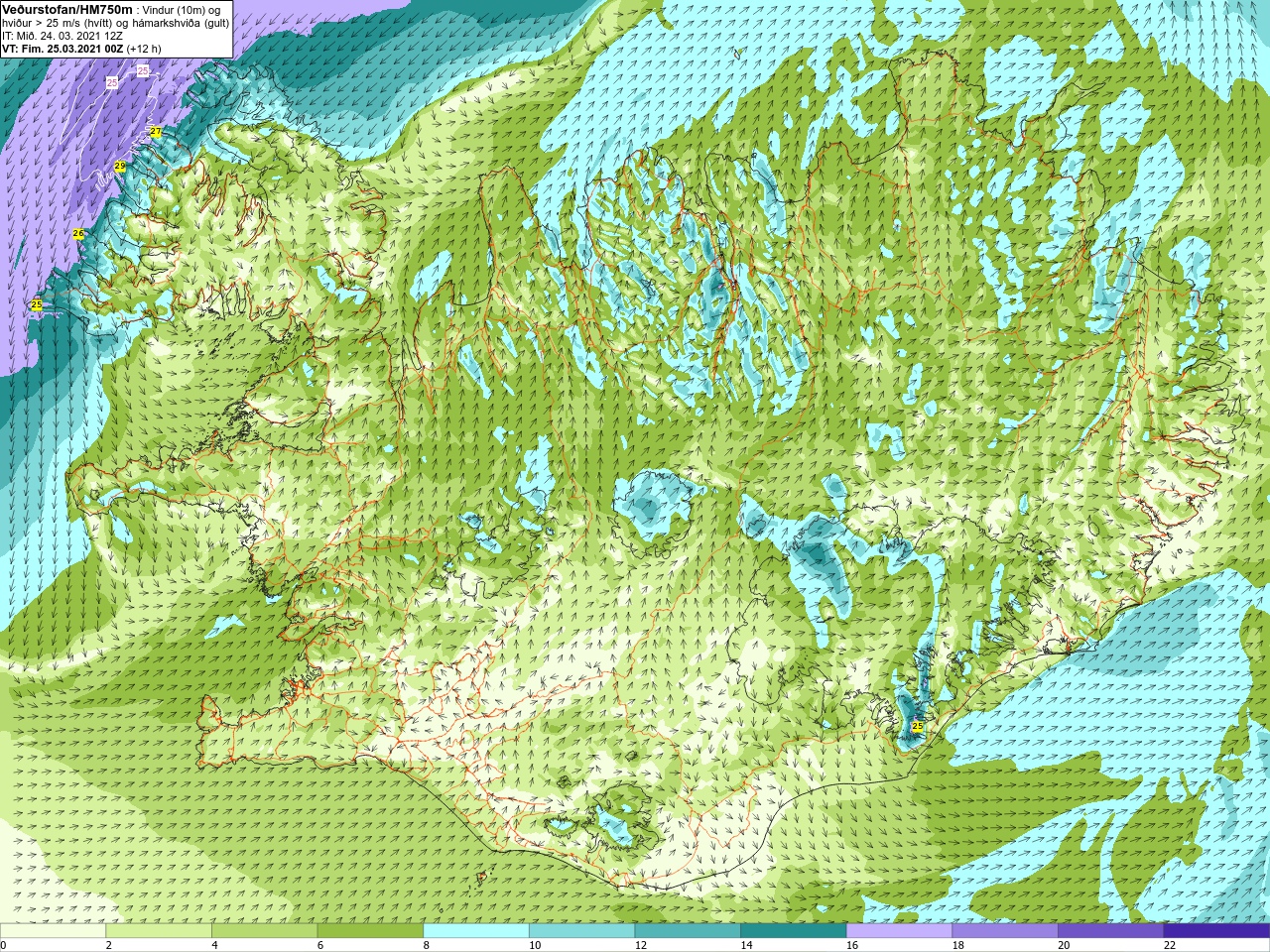Click the yellow 29 gust label
This screenshot has height=952, width=1270.
click(120, 167)
